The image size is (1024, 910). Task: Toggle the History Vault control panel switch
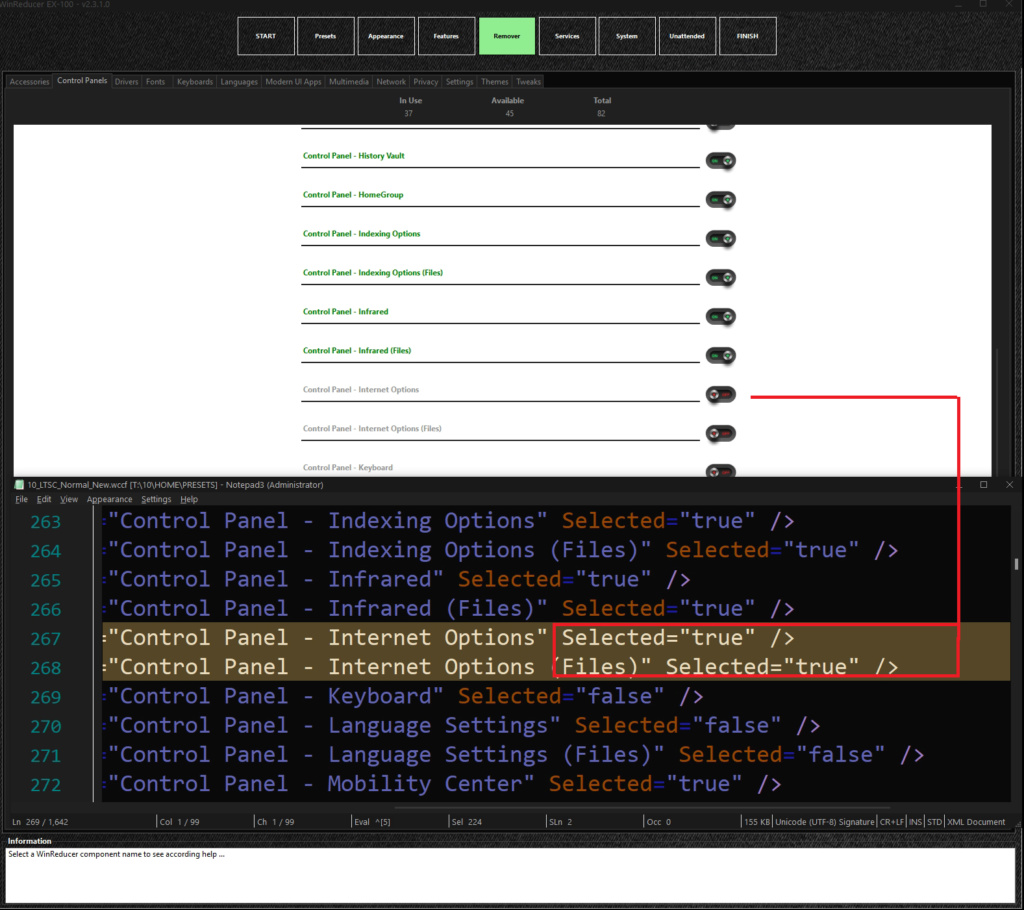coord(720,161)
